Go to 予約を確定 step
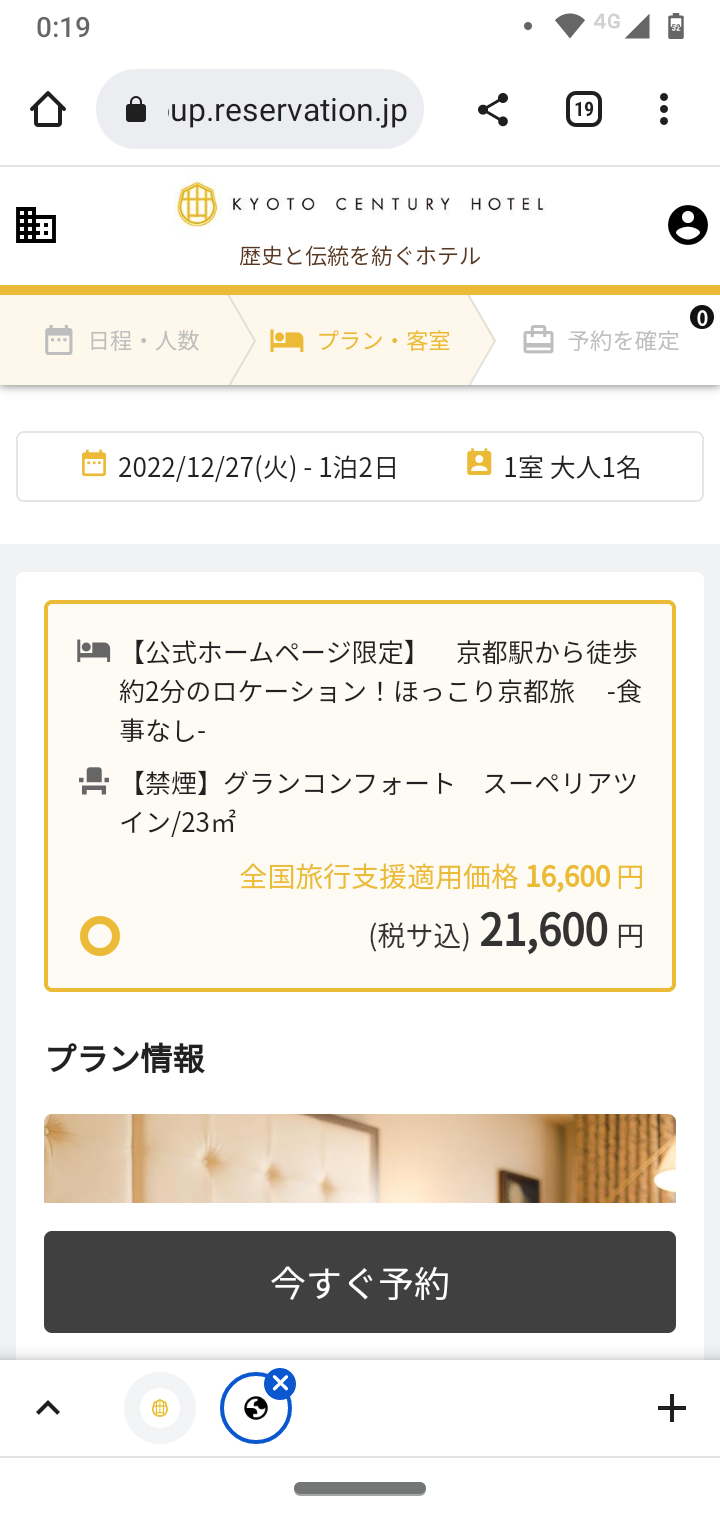720x1520 pixels. click(601, 341)
